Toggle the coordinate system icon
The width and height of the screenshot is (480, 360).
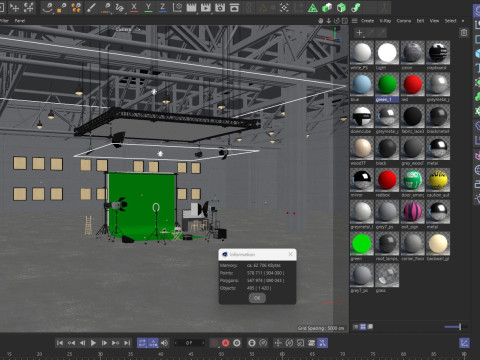pyautogui.click(x=177, y=7)
